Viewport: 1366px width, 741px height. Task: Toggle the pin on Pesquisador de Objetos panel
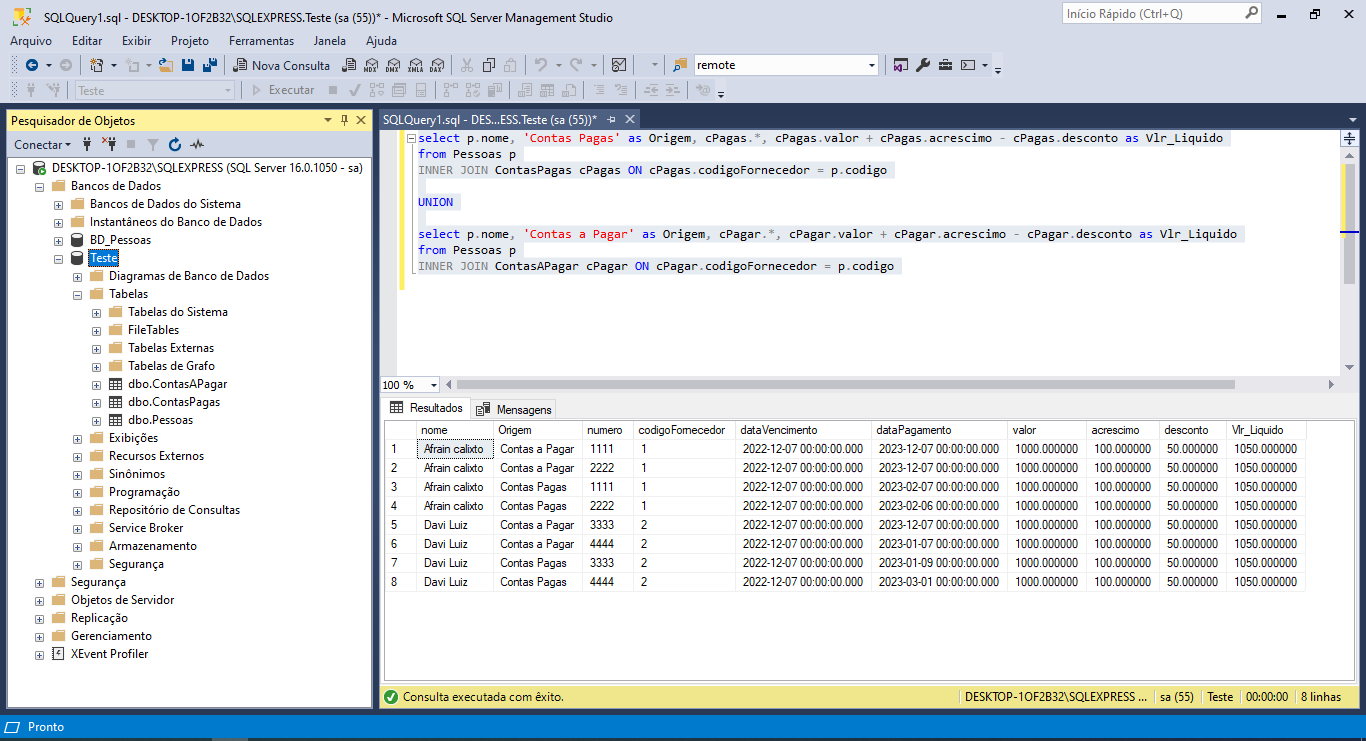tap(344, 120)
